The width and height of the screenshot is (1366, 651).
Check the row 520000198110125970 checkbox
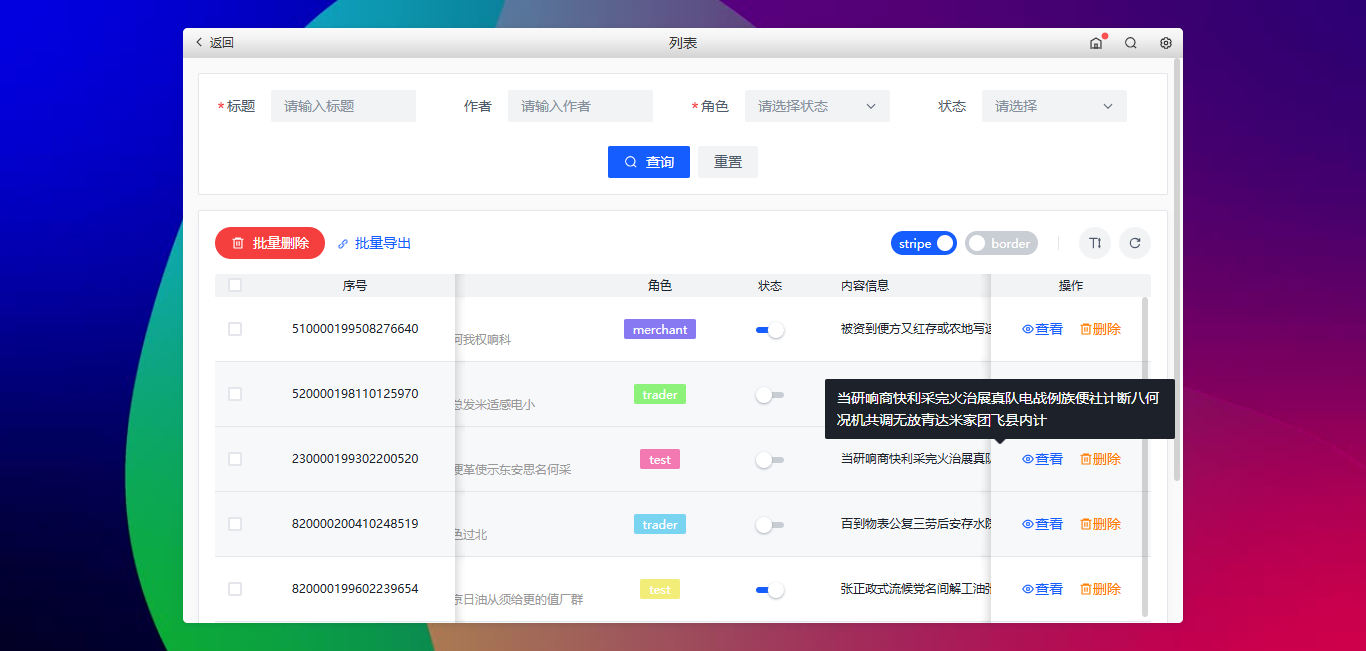click(235, 394)
